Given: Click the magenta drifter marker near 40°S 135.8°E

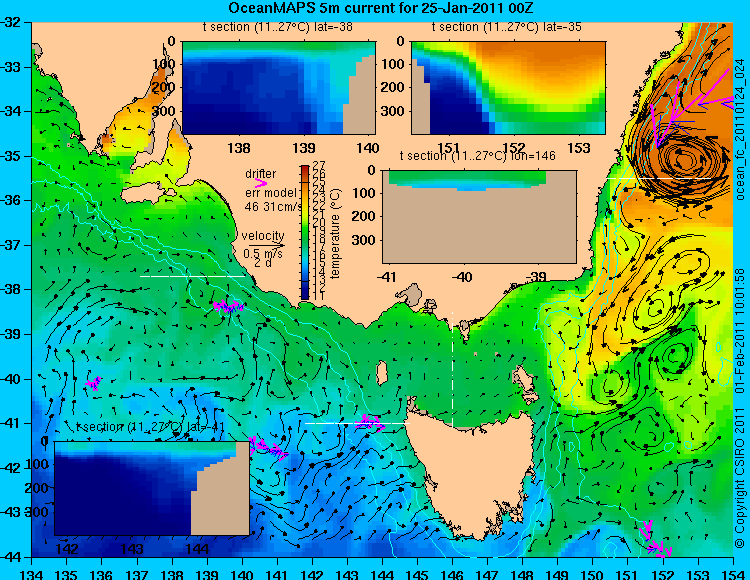Looking at the screenshot, I should pos(93,383).
